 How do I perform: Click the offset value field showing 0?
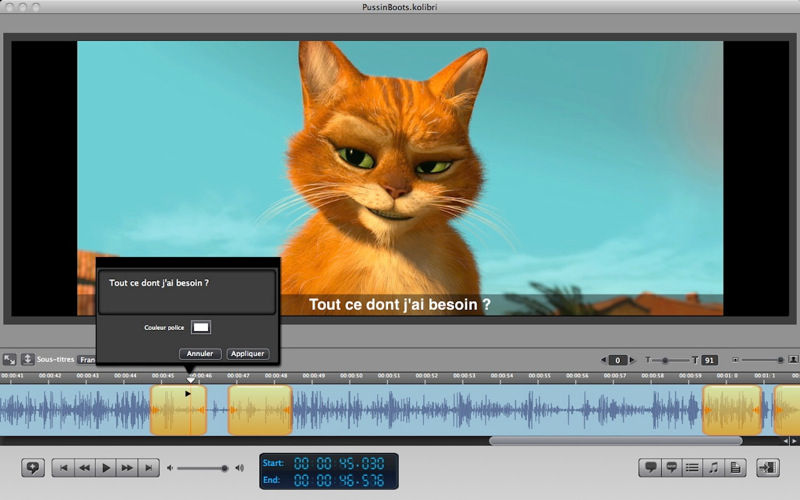click(x=618, y=360)
